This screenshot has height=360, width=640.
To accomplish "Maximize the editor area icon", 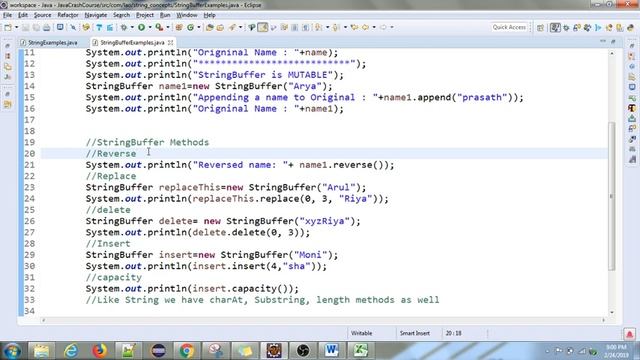I will (x=613, y=42).
